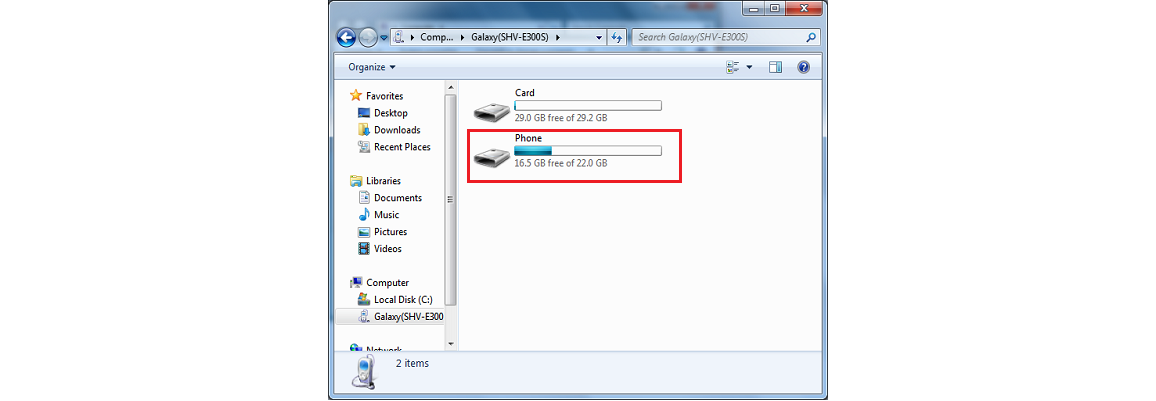Click the device icon in address bar
Viewport: 1156px width, 401px height.
click(399, 37)
